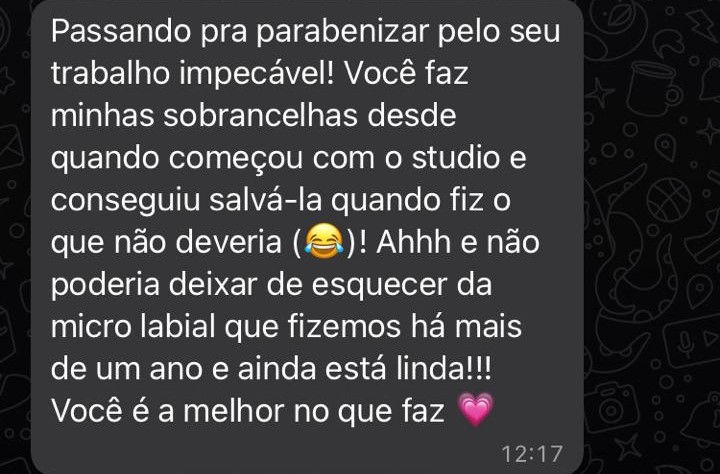
Task: Click the word "impecável!"
Action: [x=258, y=75]
